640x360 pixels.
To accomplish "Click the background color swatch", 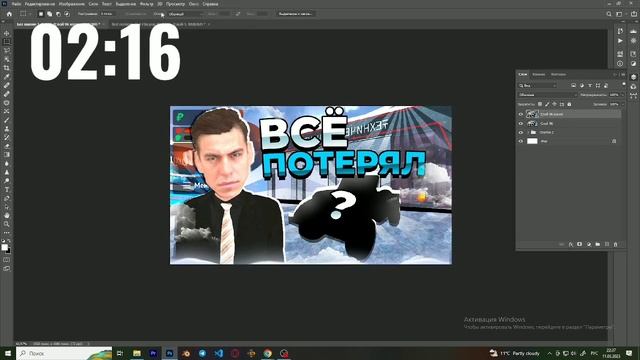I will tap(8, 250).
